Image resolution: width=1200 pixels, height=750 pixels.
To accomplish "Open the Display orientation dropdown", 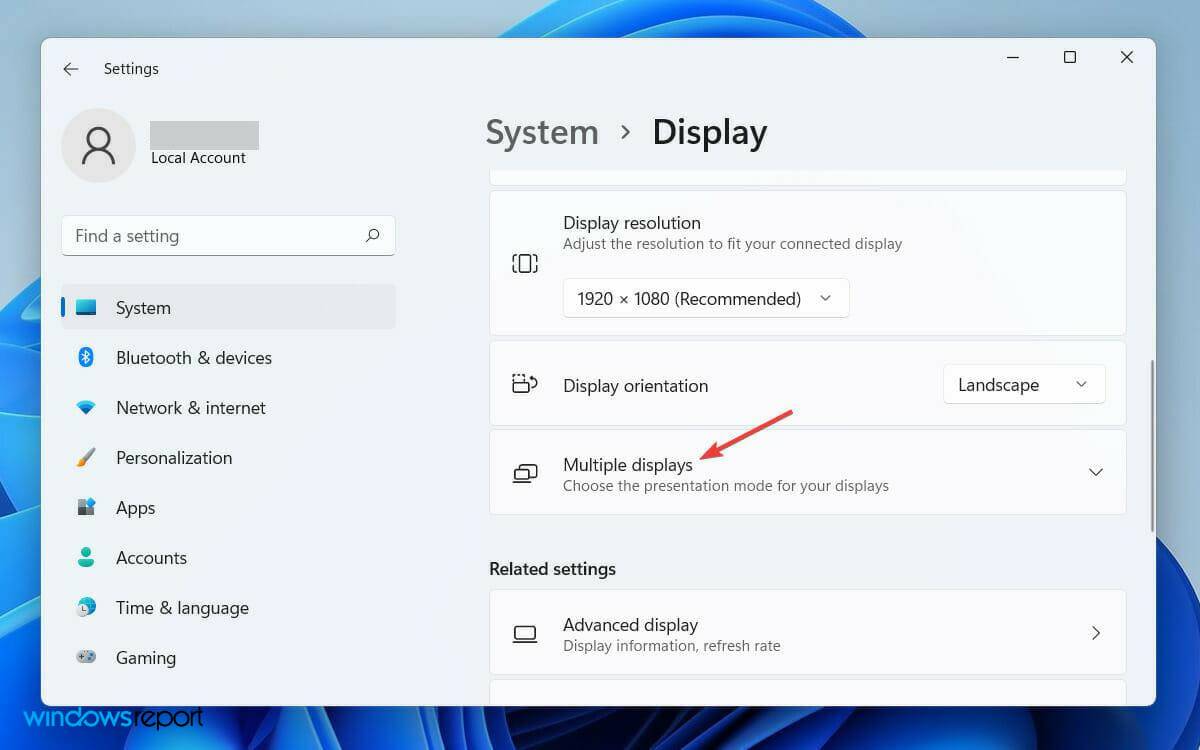I will pyautogui.click(x=1023, y=384).
